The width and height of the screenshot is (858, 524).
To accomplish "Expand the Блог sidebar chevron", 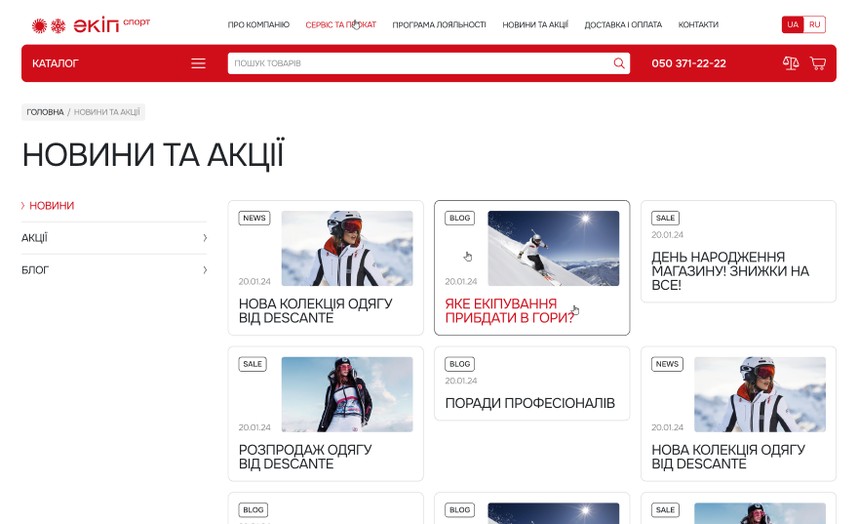I will coord(205,270).
